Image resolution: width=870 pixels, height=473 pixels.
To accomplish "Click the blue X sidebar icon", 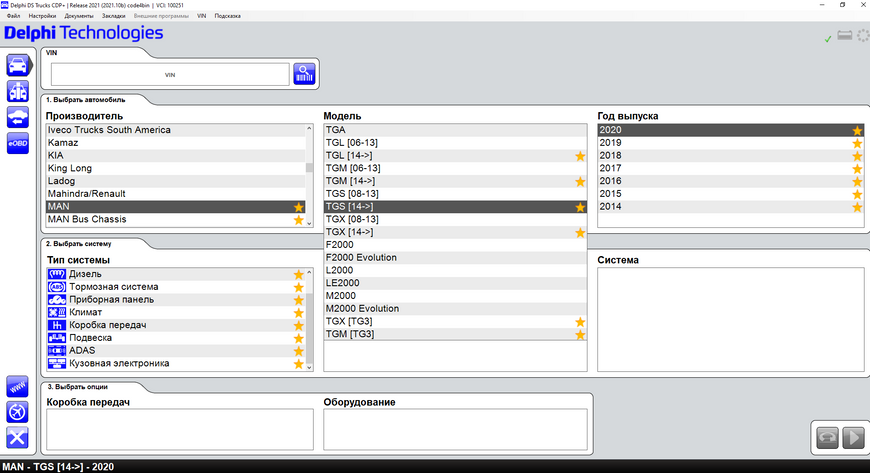I will [17, 437].
